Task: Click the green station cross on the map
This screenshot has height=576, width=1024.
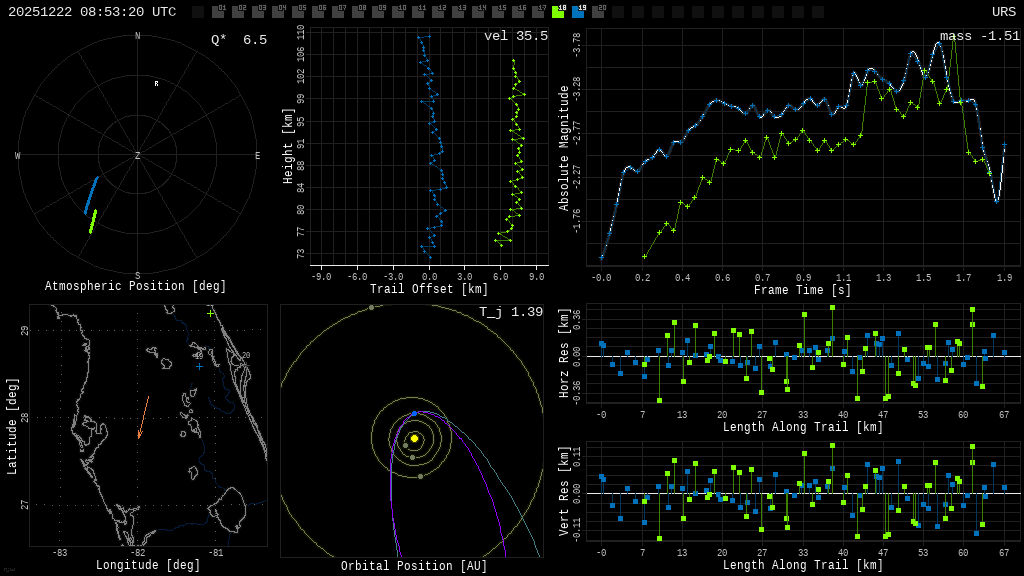Action: [x=210, y=314]
